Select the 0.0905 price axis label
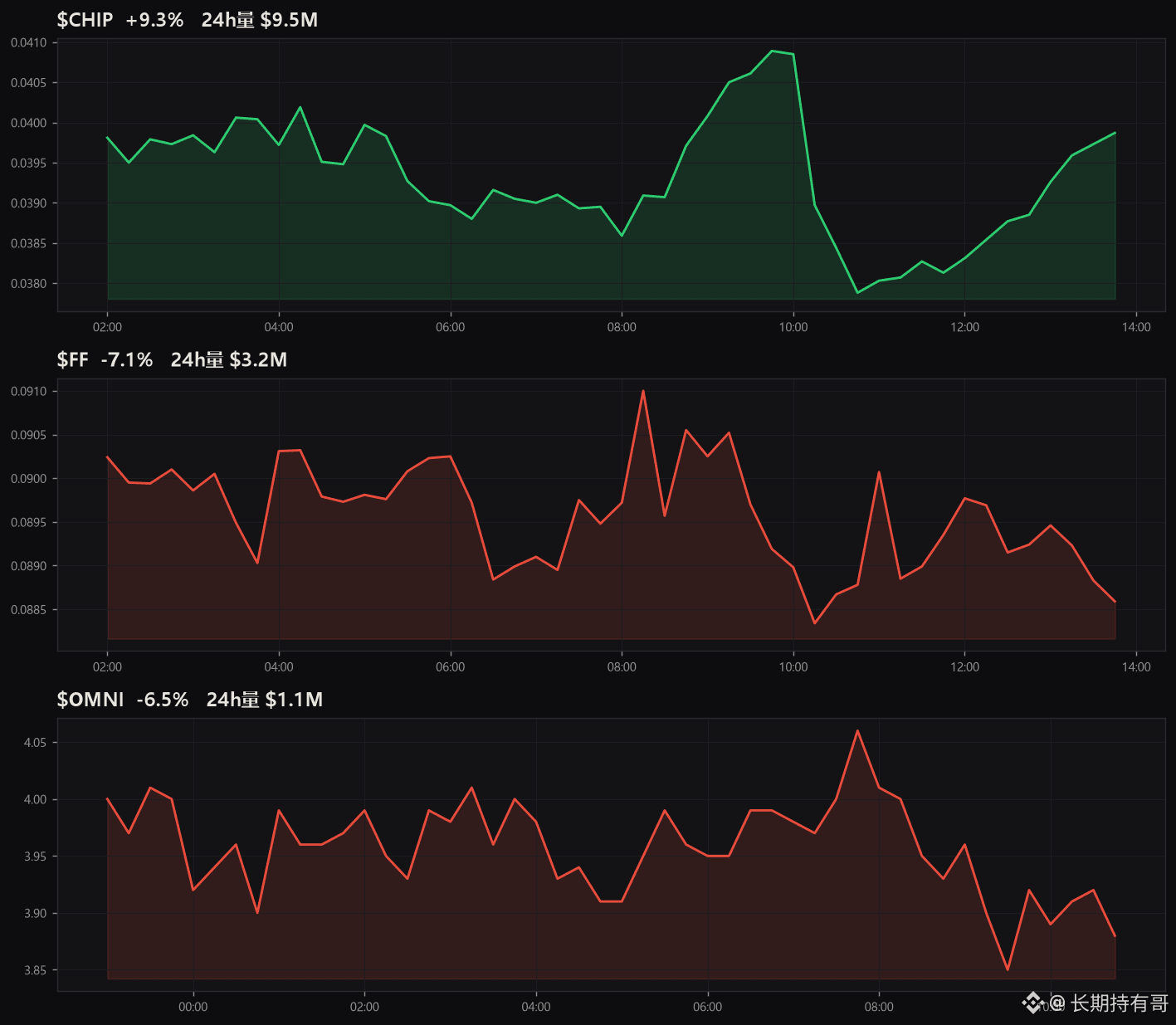Viewport: 1176px width, 1025px height. tap(29, 436)
